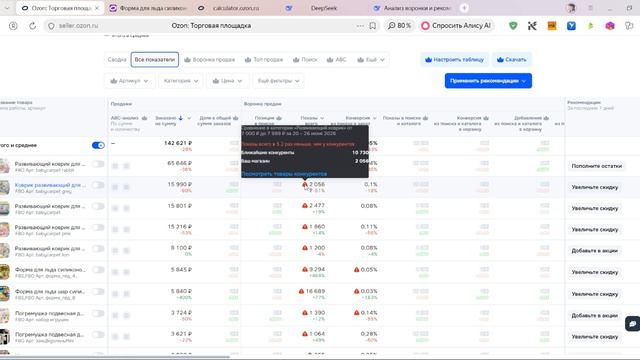Viewport: 640px width, 360px height.
Task: Open the three-dot menu in address bar
Action: coord(360,26)
